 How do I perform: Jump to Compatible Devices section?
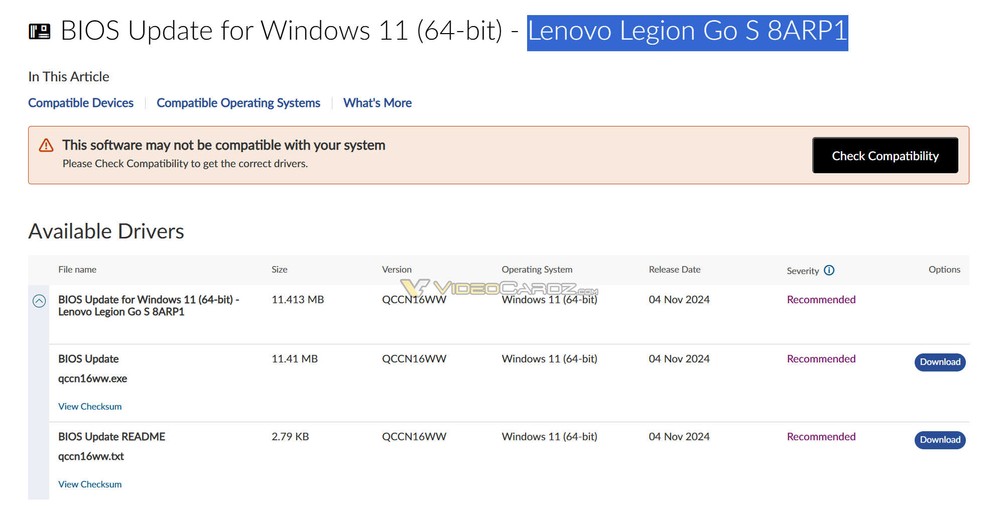tap(81, 103)
